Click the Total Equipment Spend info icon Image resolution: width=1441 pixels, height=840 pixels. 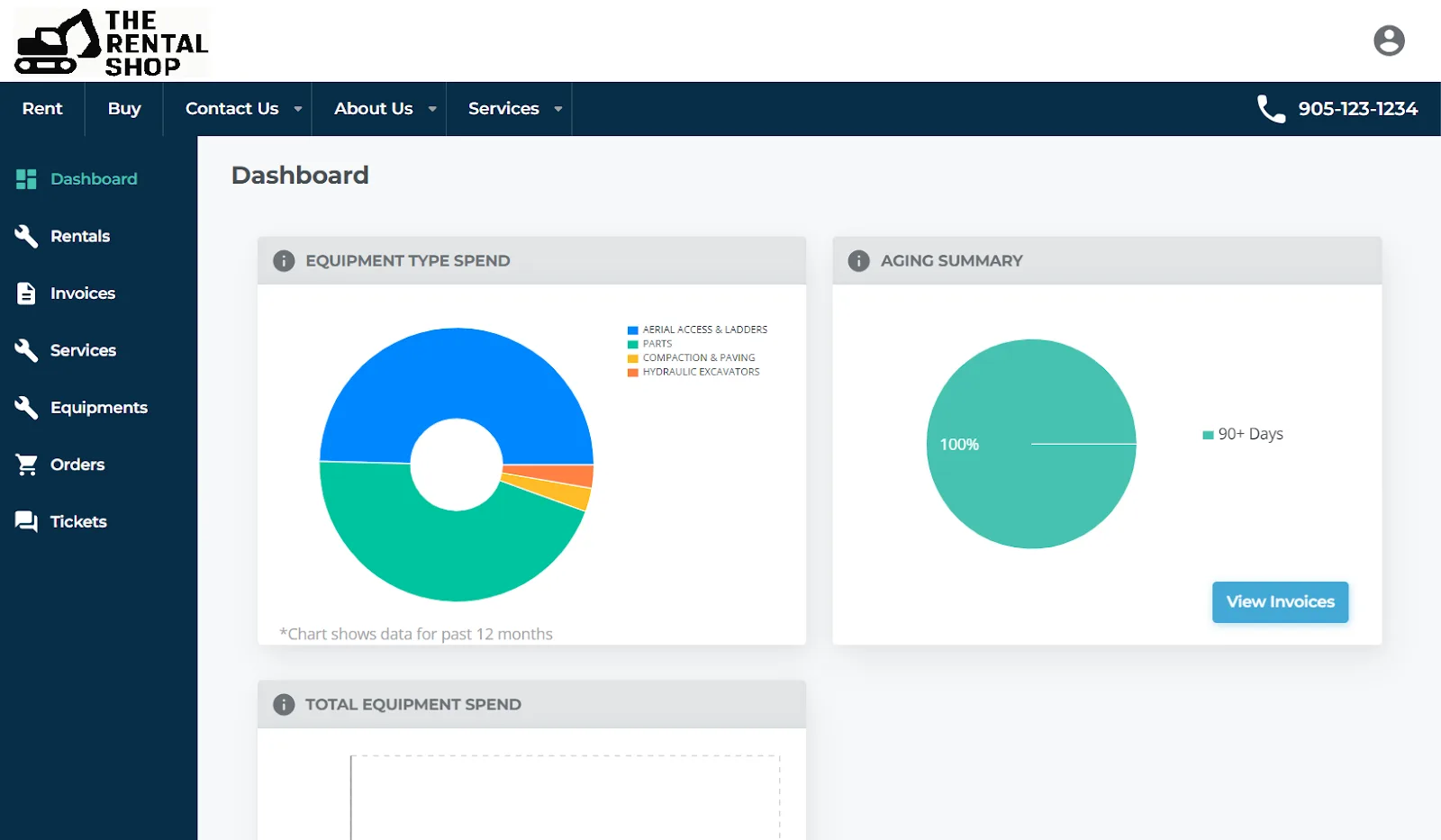tap(284, 705)
